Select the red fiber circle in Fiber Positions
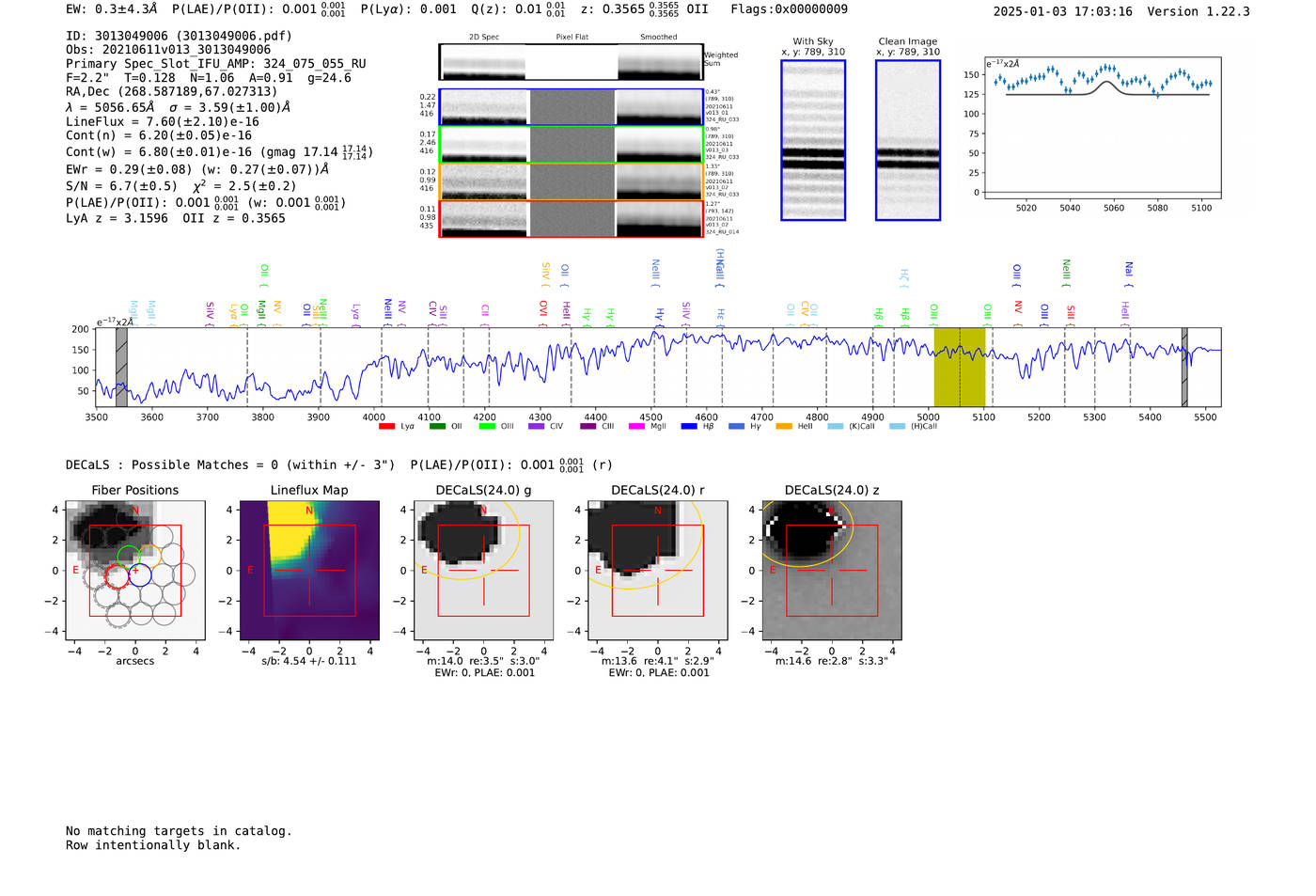Viewport: 1316px width, 896px height. [x=117, y=575]
